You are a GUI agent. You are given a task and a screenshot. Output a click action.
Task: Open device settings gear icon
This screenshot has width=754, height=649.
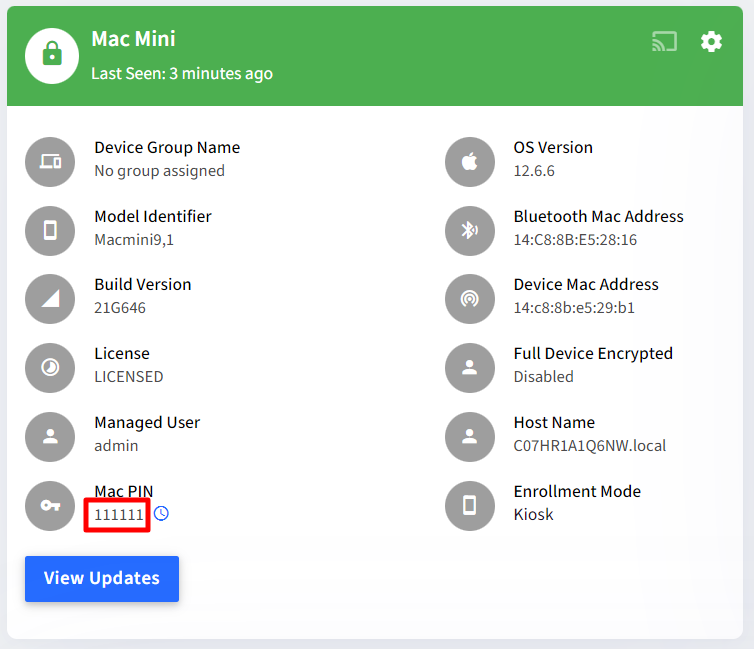pos(711,42)
